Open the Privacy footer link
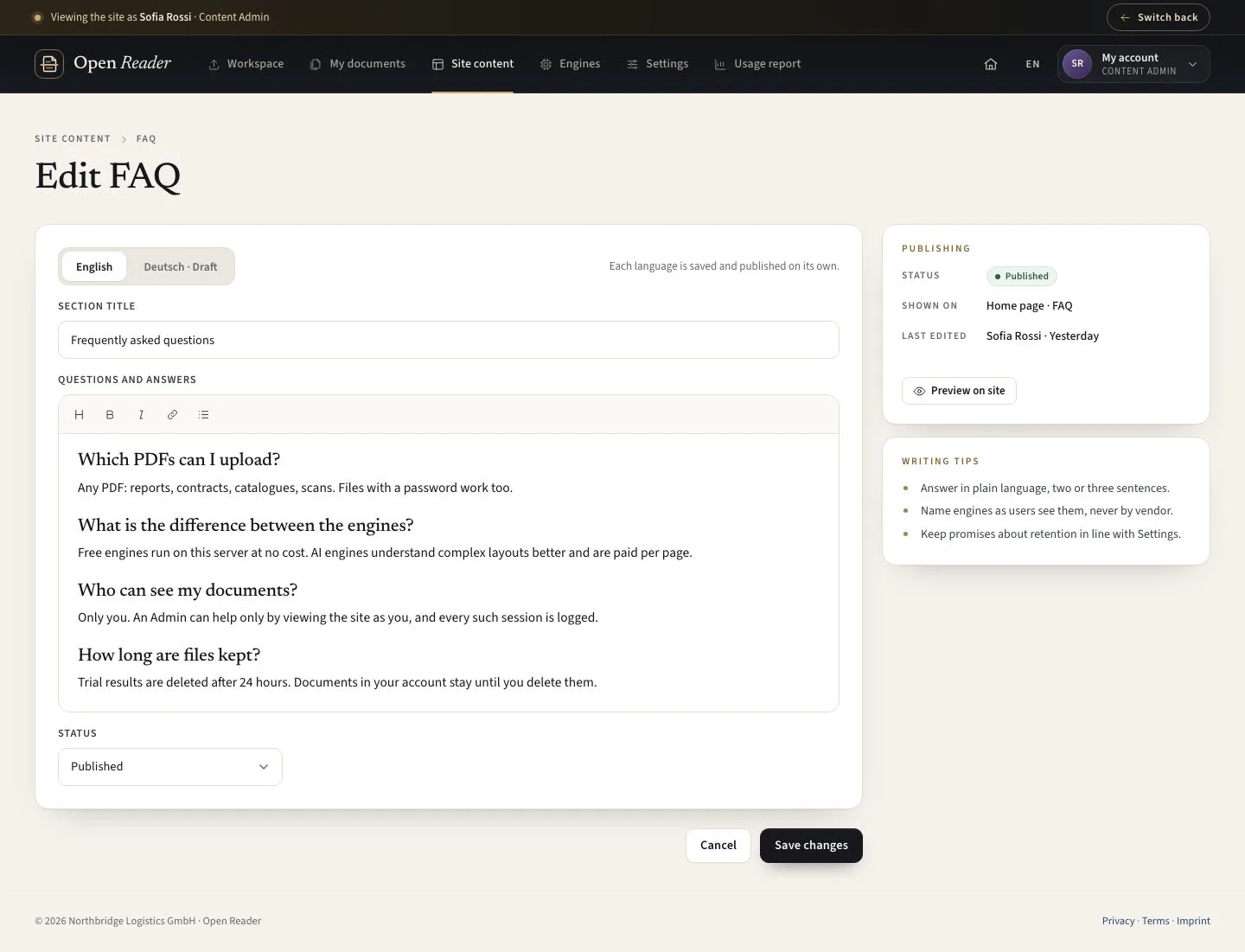1245x952 pixels. (x=1118, y=921)
